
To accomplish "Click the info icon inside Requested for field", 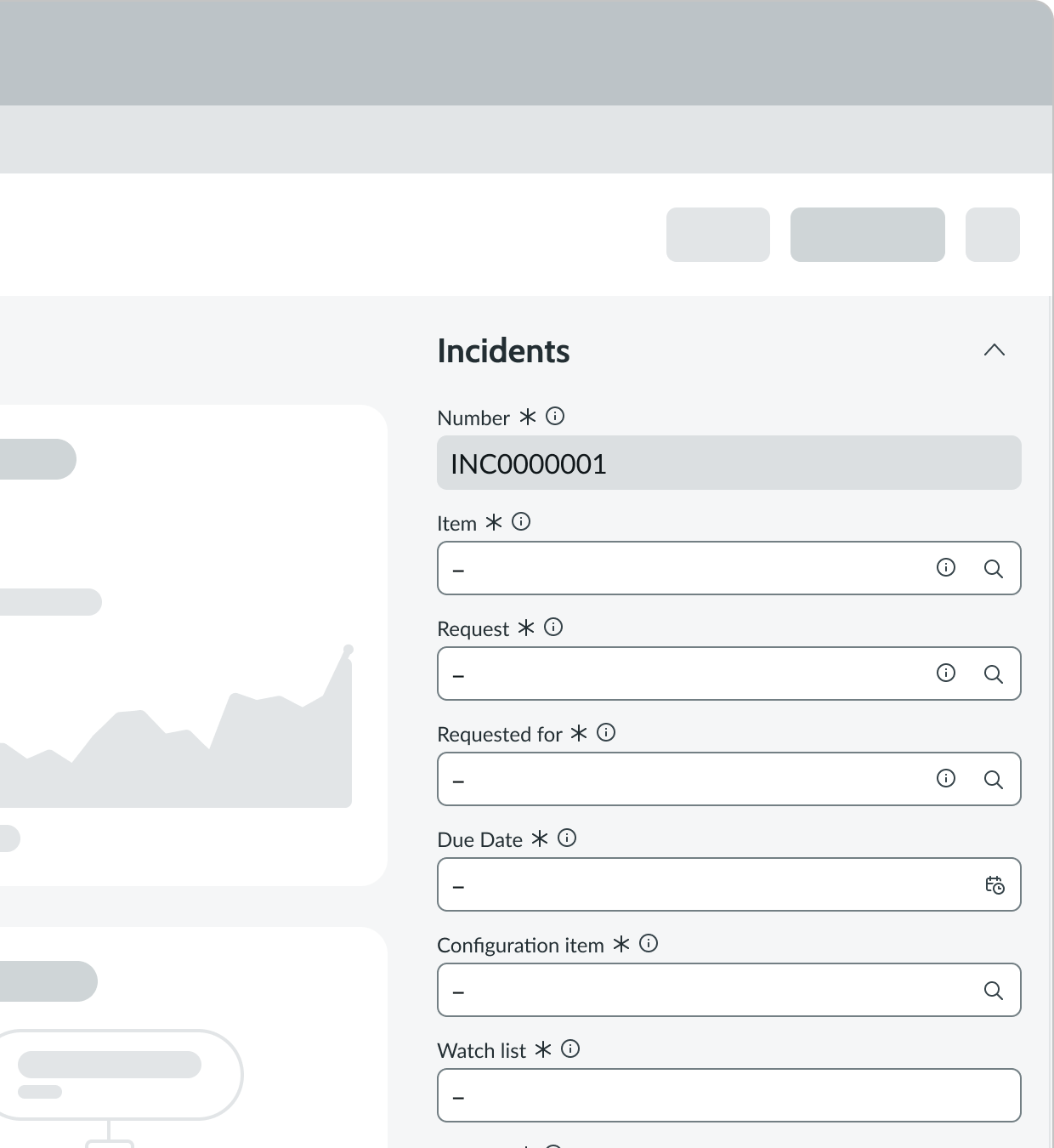I will (x=945, y=779).
